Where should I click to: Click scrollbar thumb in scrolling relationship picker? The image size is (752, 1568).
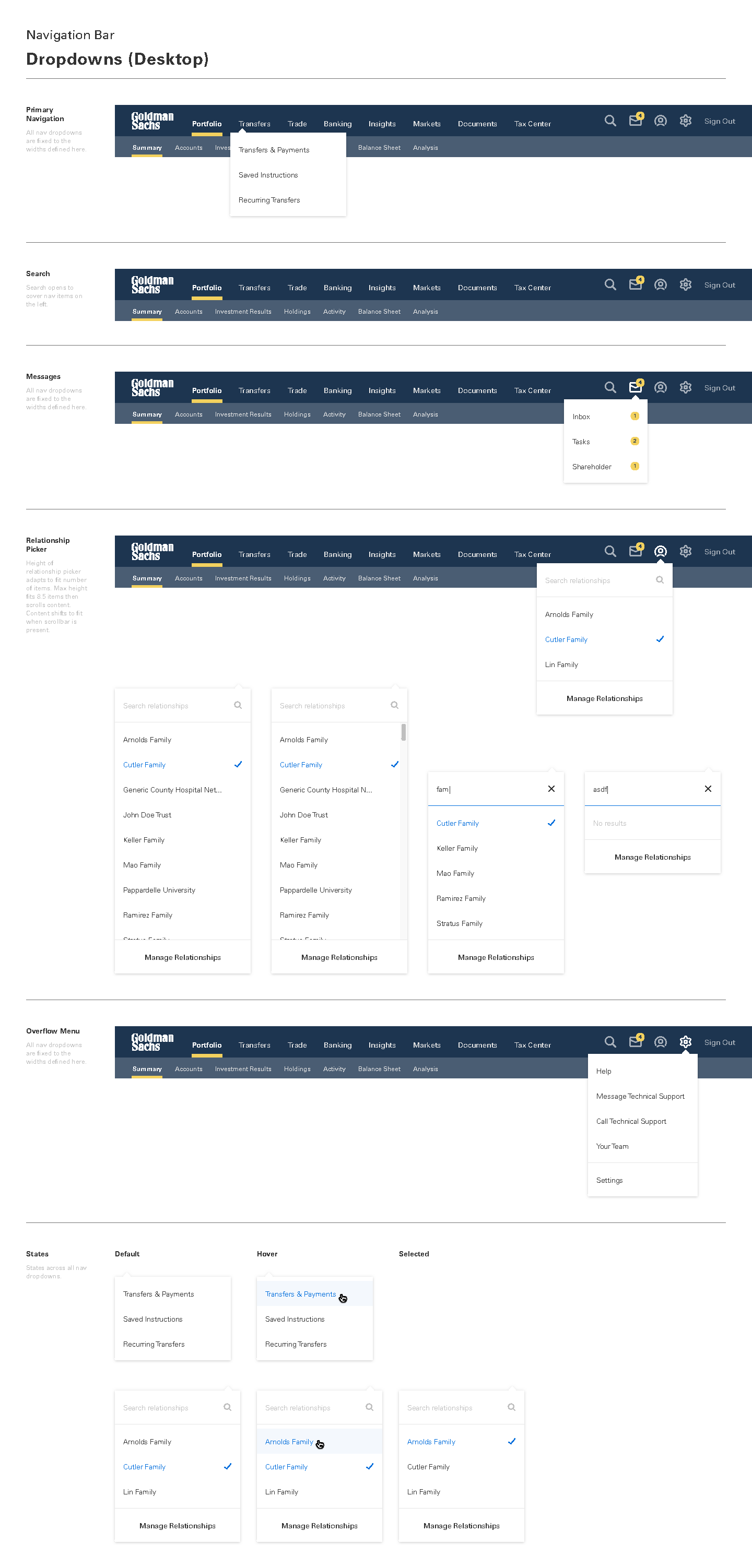click(x=403, y=732)
